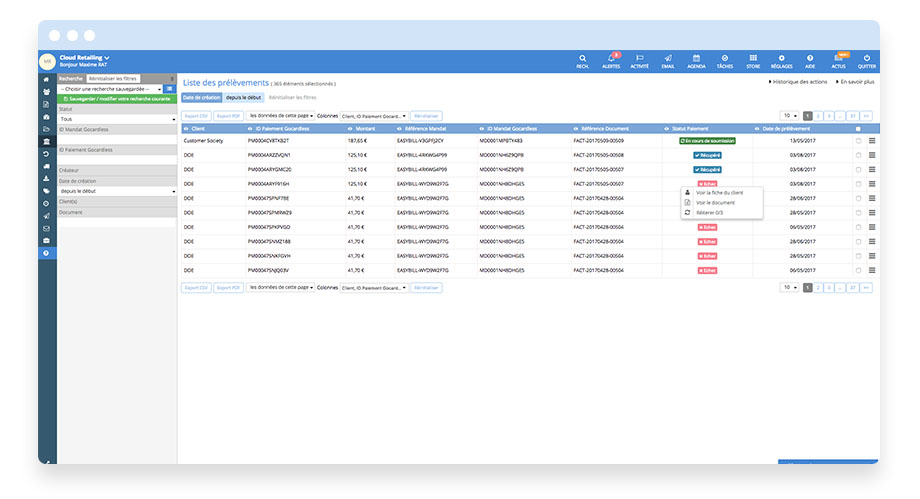Choose 'Voir le document' from context menu
The width and height of the screenshot is (920, 499).
click(x=715, y=203)
